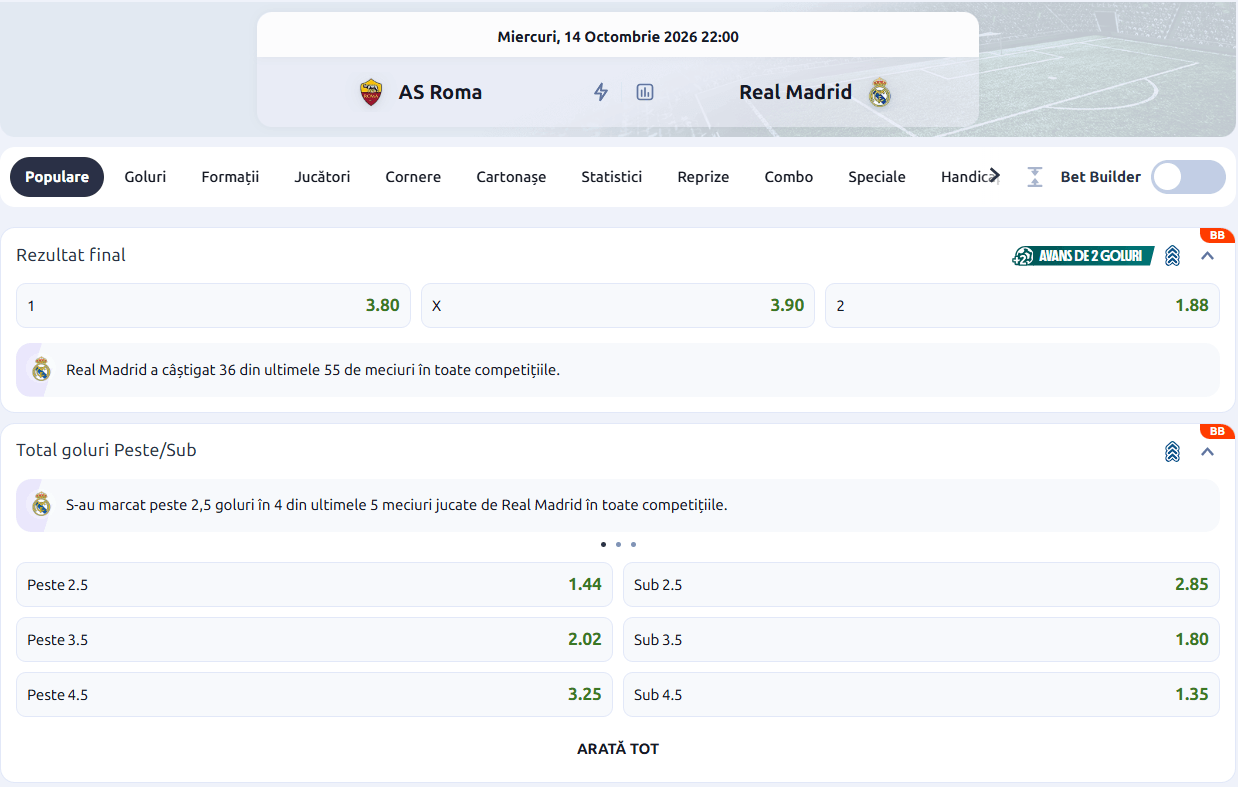Viewport: 1238px width, 787px height.
Task: Open the Statistici tab
Action: tap(612, 177)
